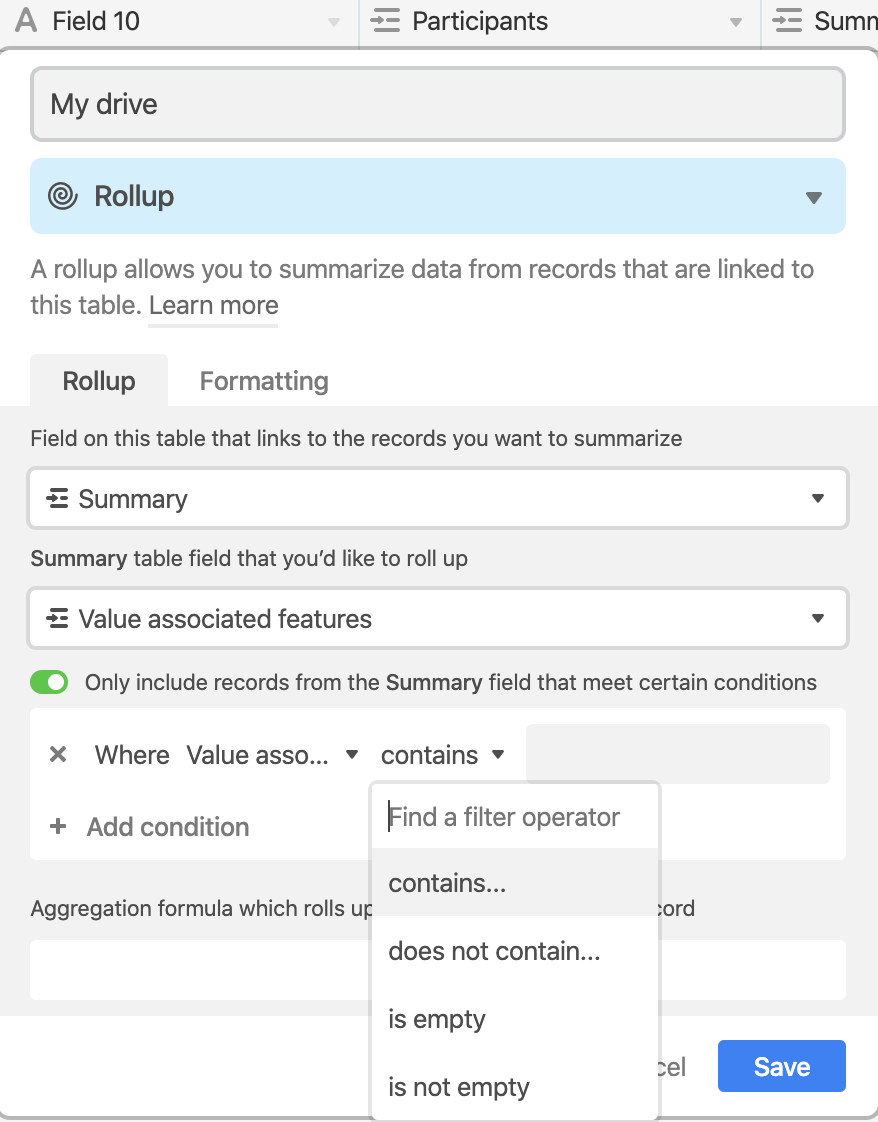The image size is (878, 1122).
Task: Expand the Summary linked field dropdown
Action: pos(438,498)
